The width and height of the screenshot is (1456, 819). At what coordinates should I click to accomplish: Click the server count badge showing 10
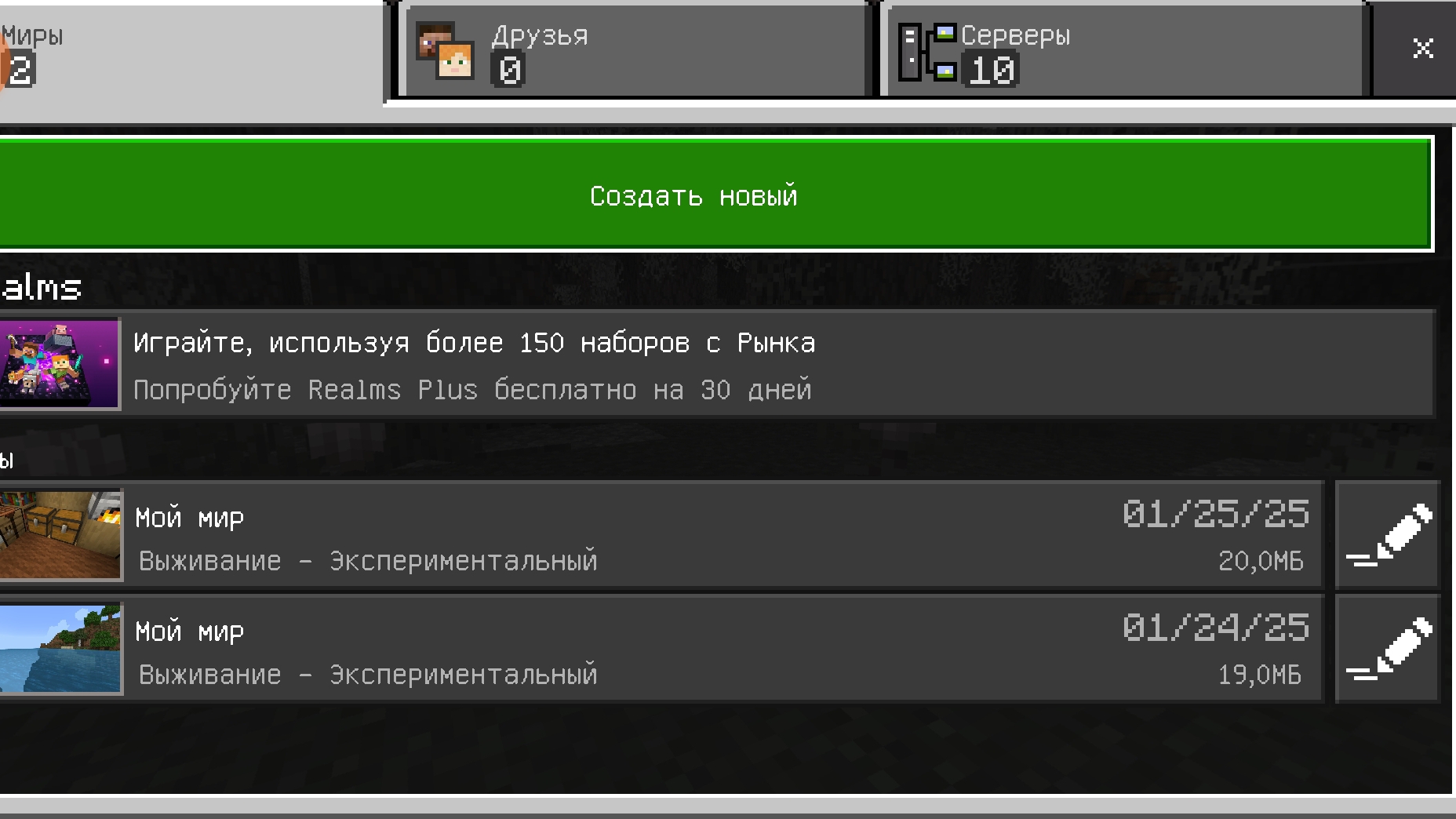pyautogui.click(x=992, y=71)
